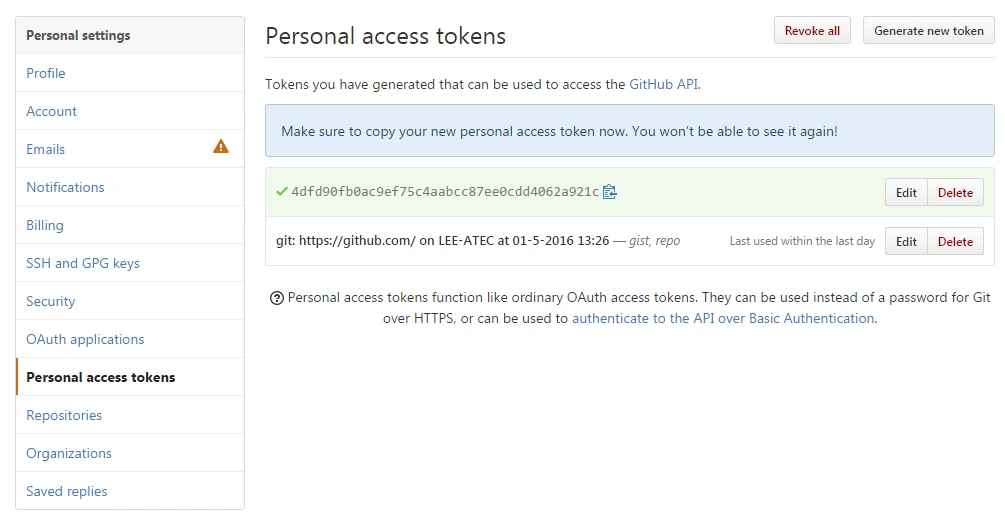The image size is (1005, 519).
Task: Click the question mark help icon
Action: point(276,298)
